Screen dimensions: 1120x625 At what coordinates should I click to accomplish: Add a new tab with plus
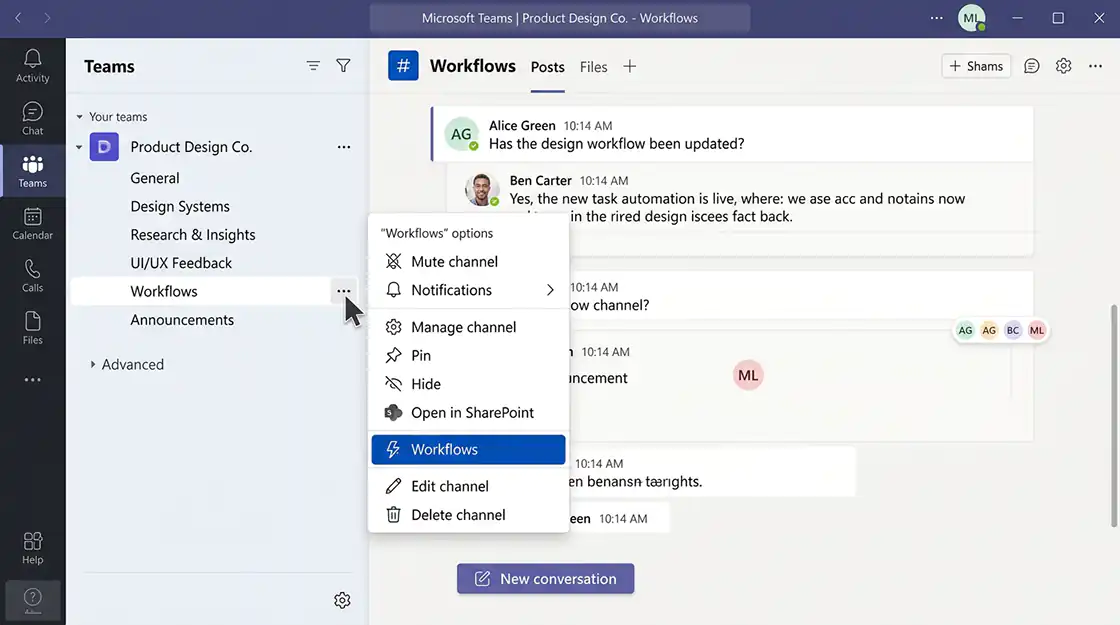pos(629,66)
